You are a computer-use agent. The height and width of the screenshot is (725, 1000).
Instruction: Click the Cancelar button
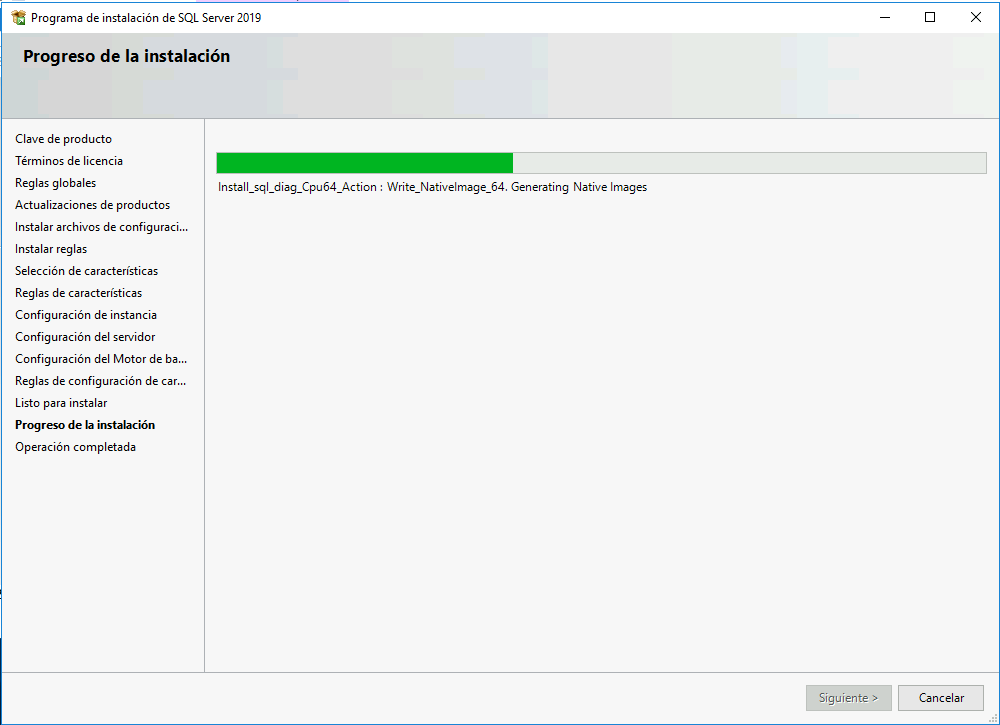point(941,698)
